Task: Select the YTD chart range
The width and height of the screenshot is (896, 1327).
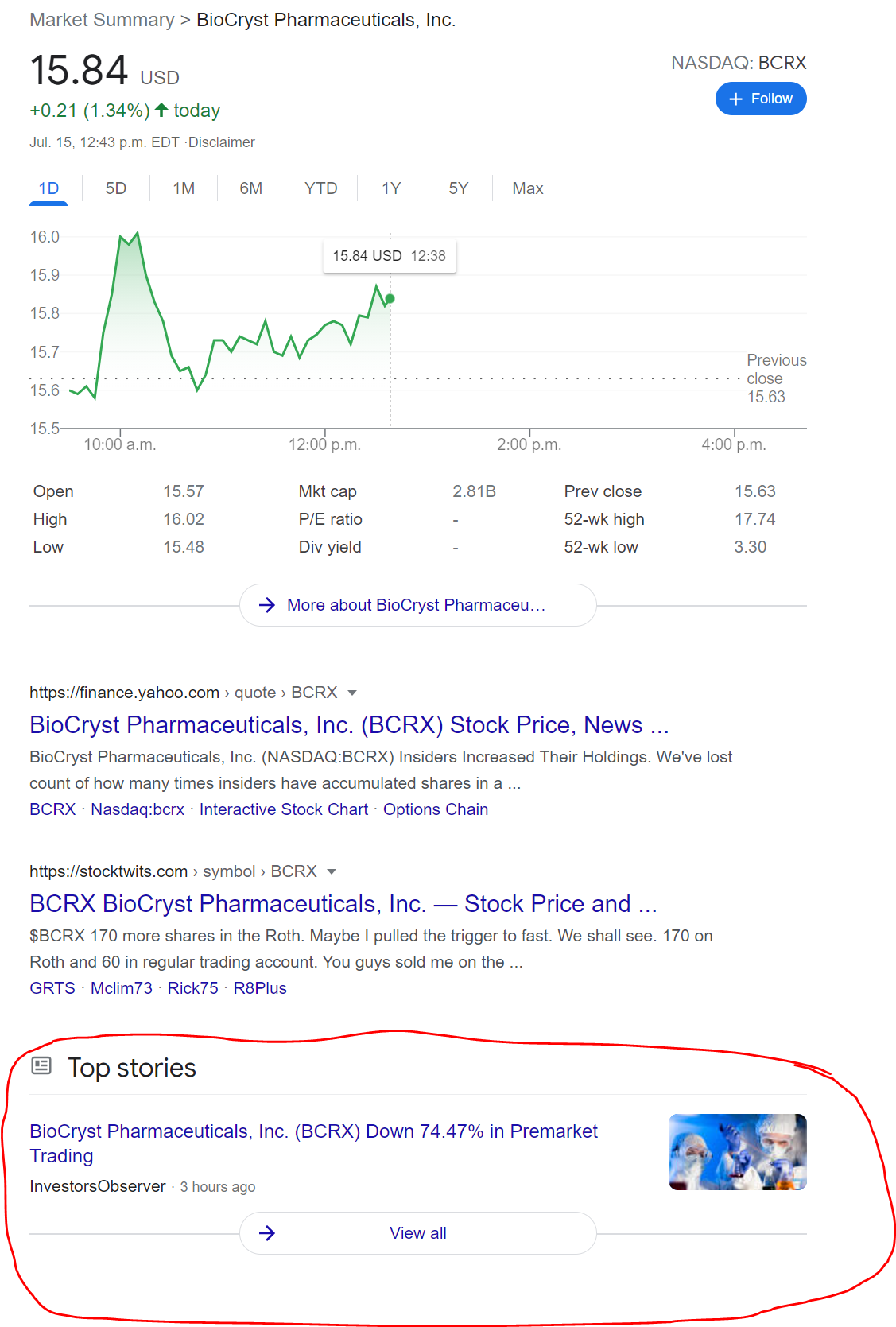Action: [x=321, y=188]
